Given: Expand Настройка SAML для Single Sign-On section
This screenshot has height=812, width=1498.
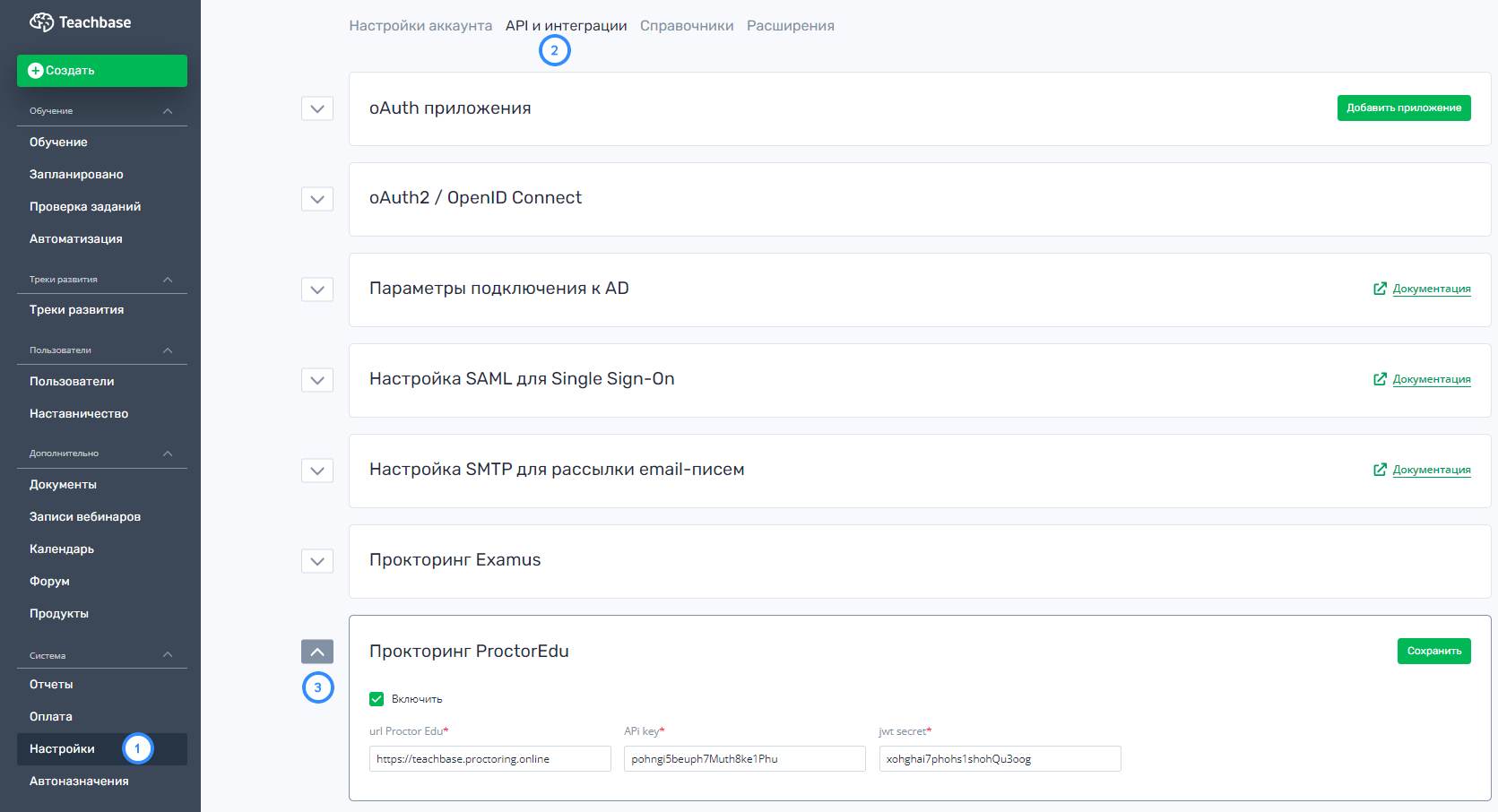Looking at the screenshot, I should tap(317, 380).
